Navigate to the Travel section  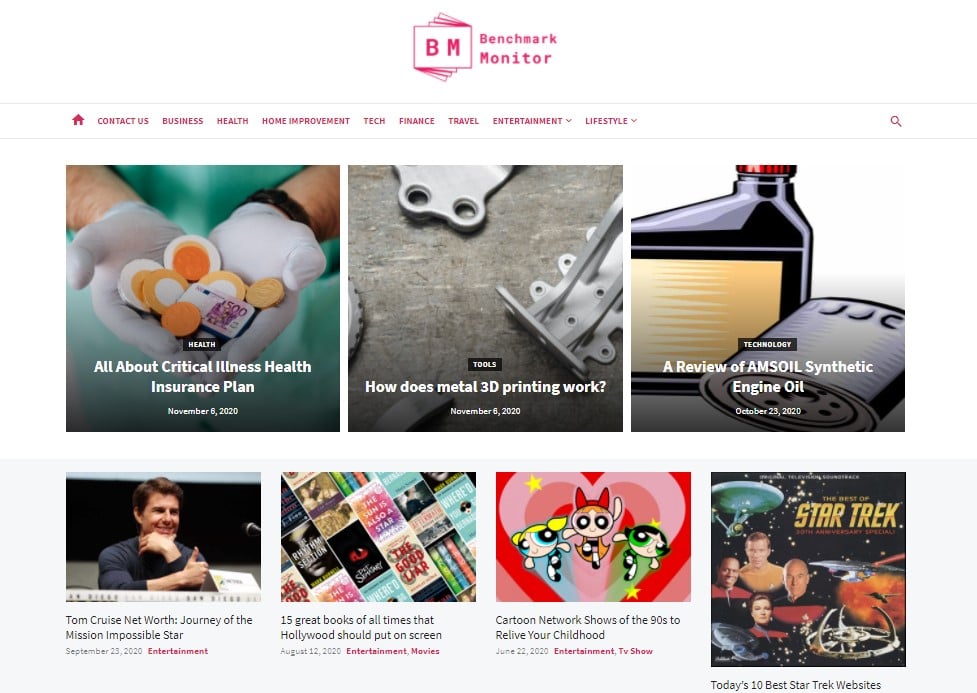pyautogui.click(x=464, y=121)
